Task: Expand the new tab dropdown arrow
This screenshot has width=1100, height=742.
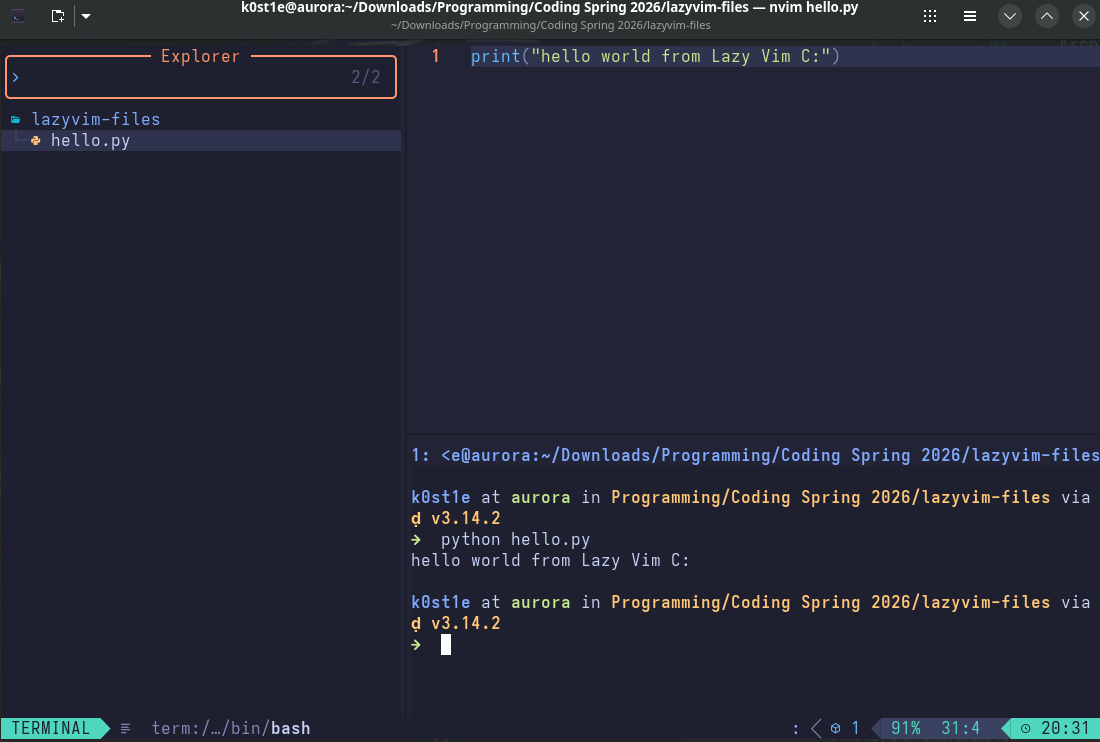Action: click(x=86, y=15)
